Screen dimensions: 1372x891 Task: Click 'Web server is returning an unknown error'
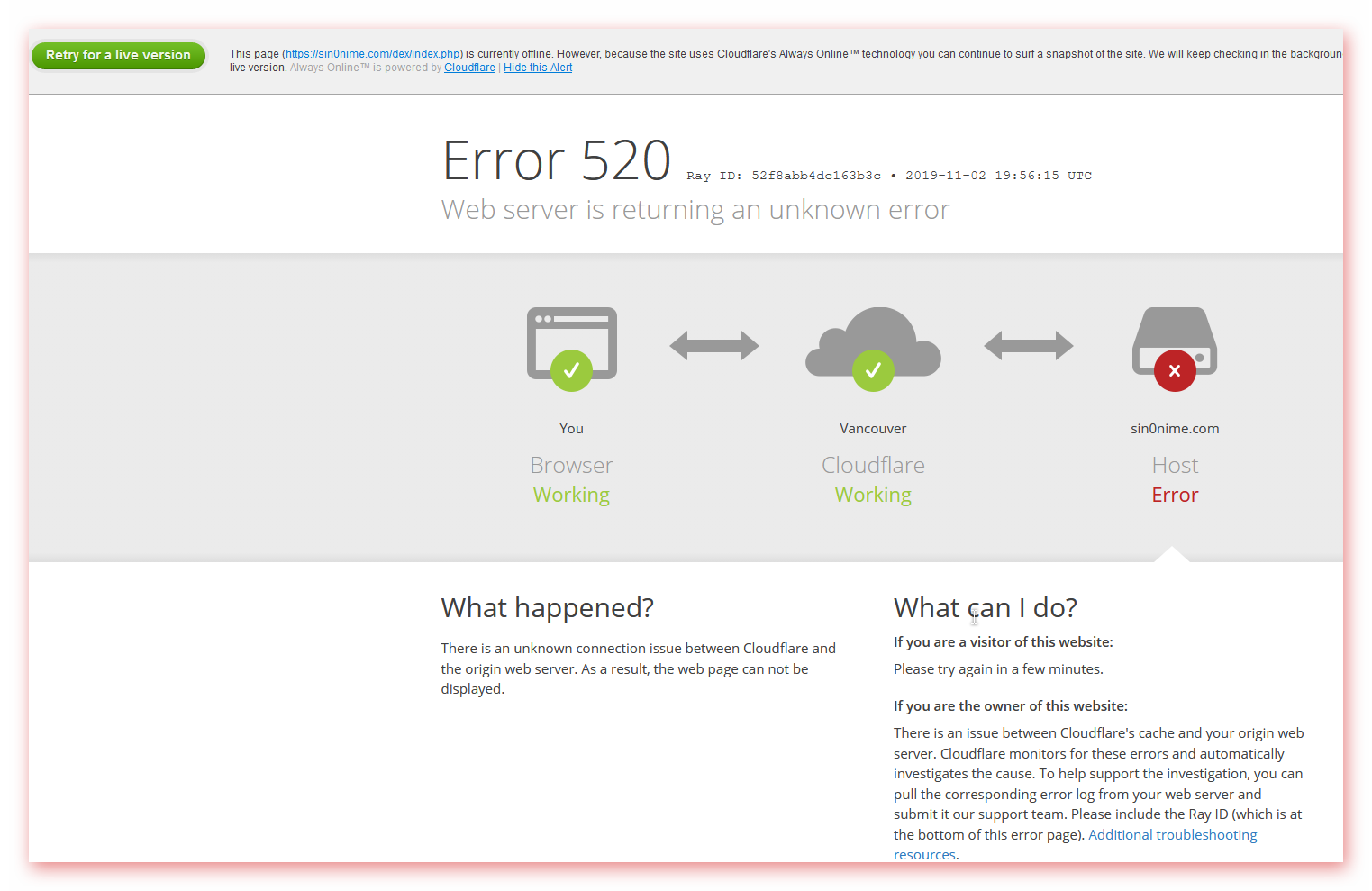pos(695,210)
